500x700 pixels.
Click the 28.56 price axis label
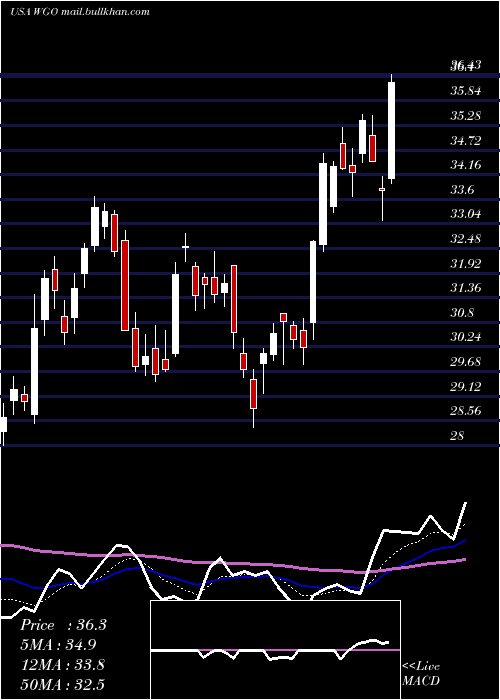466,411
